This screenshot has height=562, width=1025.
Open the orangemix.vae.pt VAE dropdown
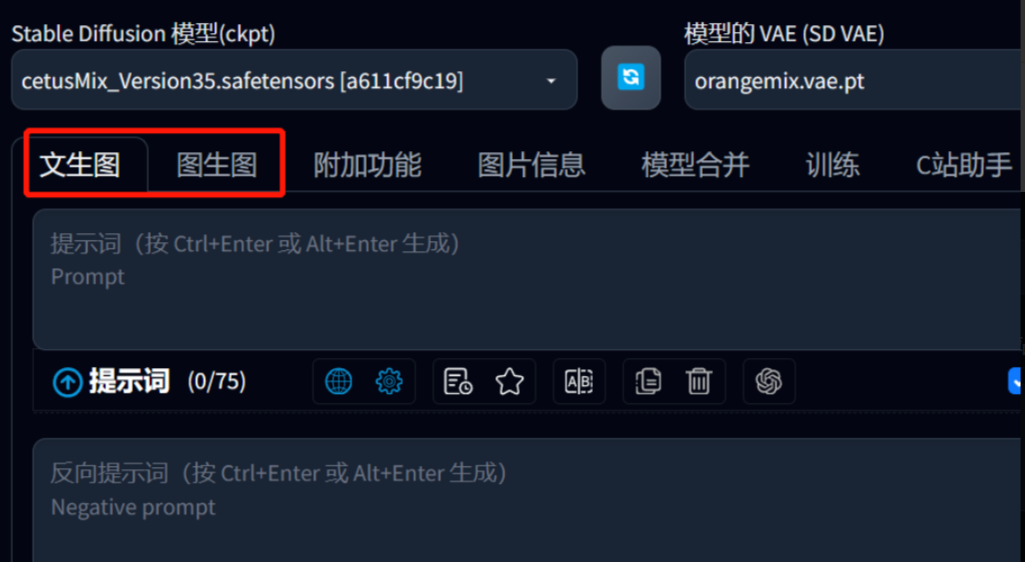click(854, 80)
